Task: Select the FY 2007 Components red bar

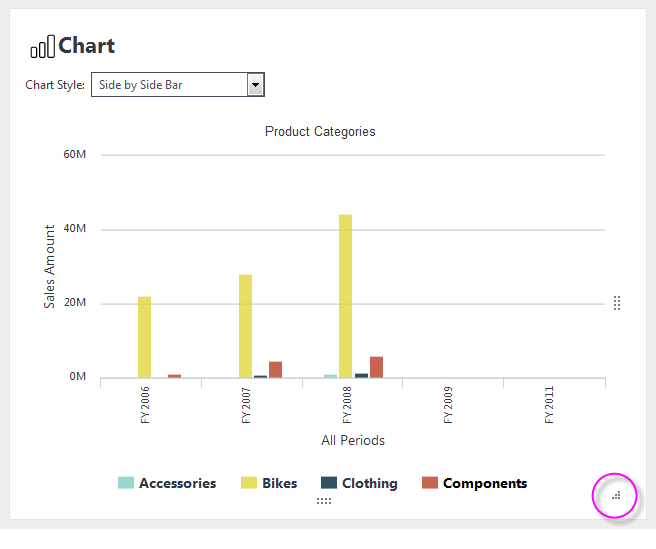Action: tap(275, 370)
